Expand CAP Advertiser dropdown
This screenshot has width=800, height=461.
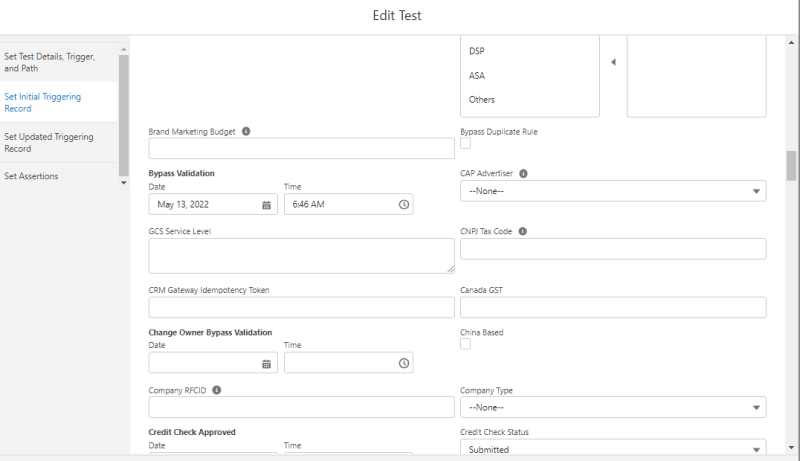(x=612, y=191)
